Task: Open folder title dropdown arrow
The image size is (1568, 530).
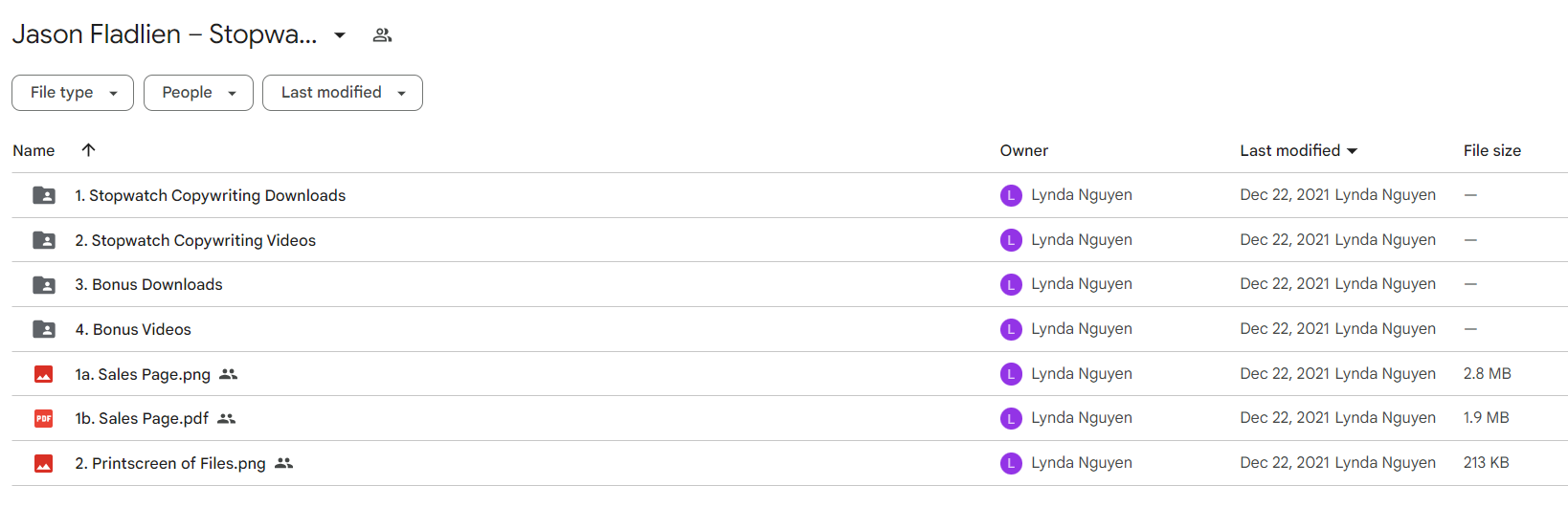Action: tap(340, 35)
